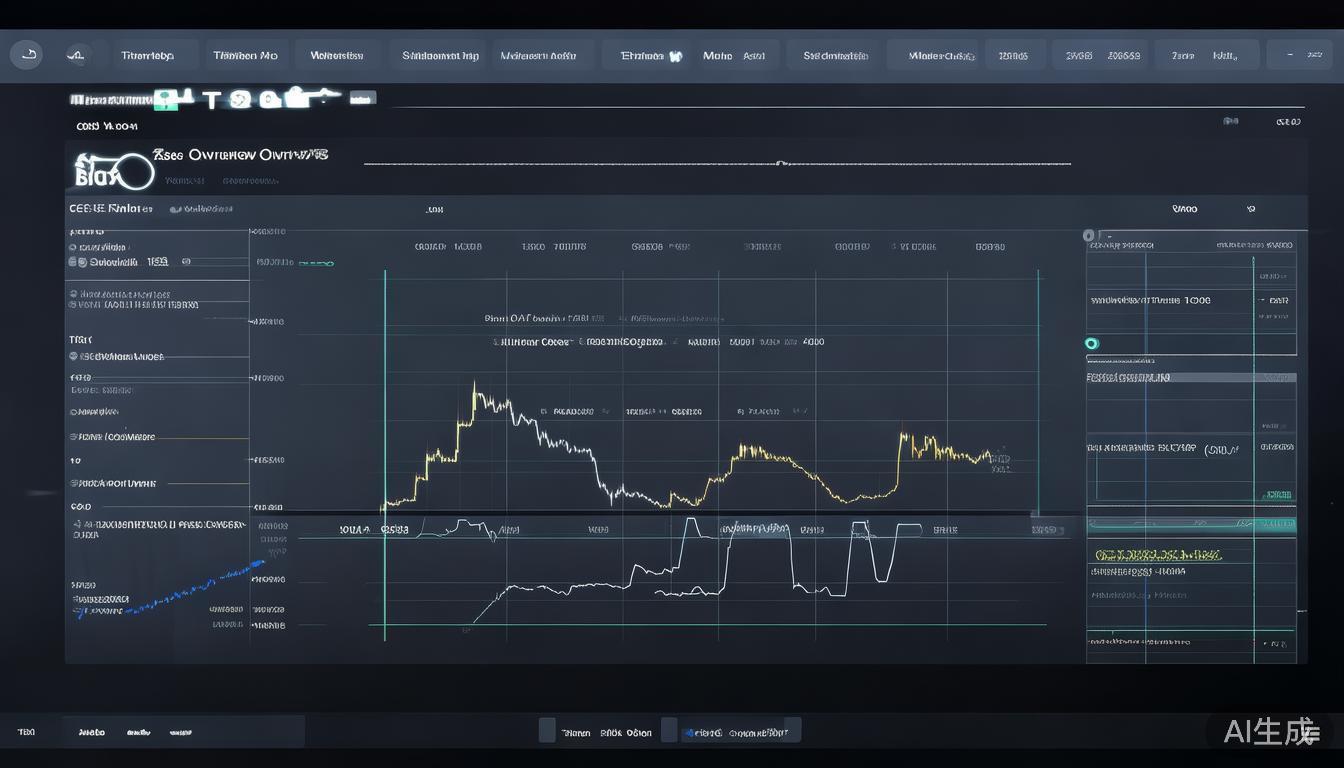Toggle the teal indicator circle in right panel
1344x768 pixels.
[1091, 342]
